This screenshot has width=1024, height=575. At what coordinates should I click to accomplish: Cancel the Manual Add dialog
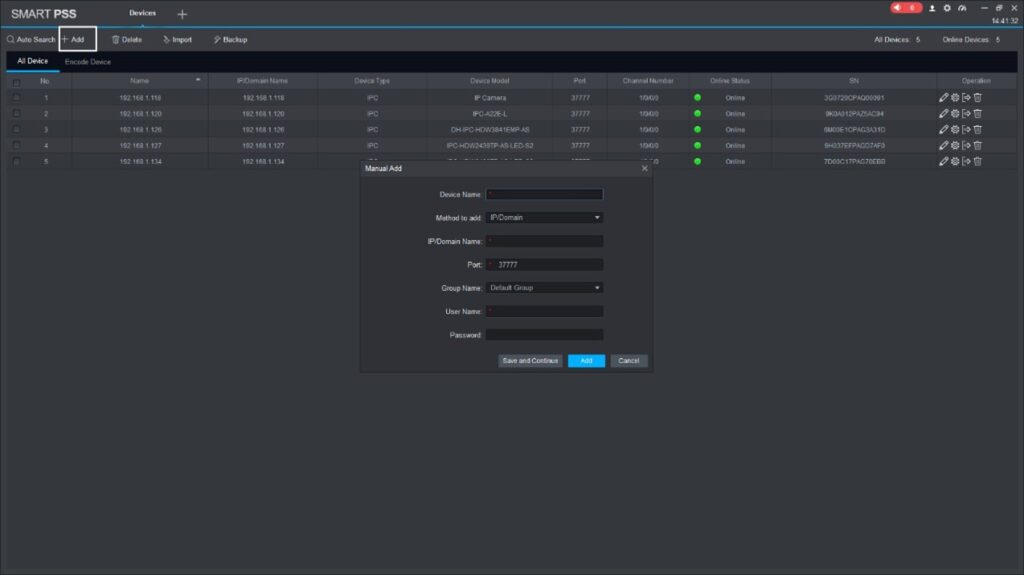628,361
